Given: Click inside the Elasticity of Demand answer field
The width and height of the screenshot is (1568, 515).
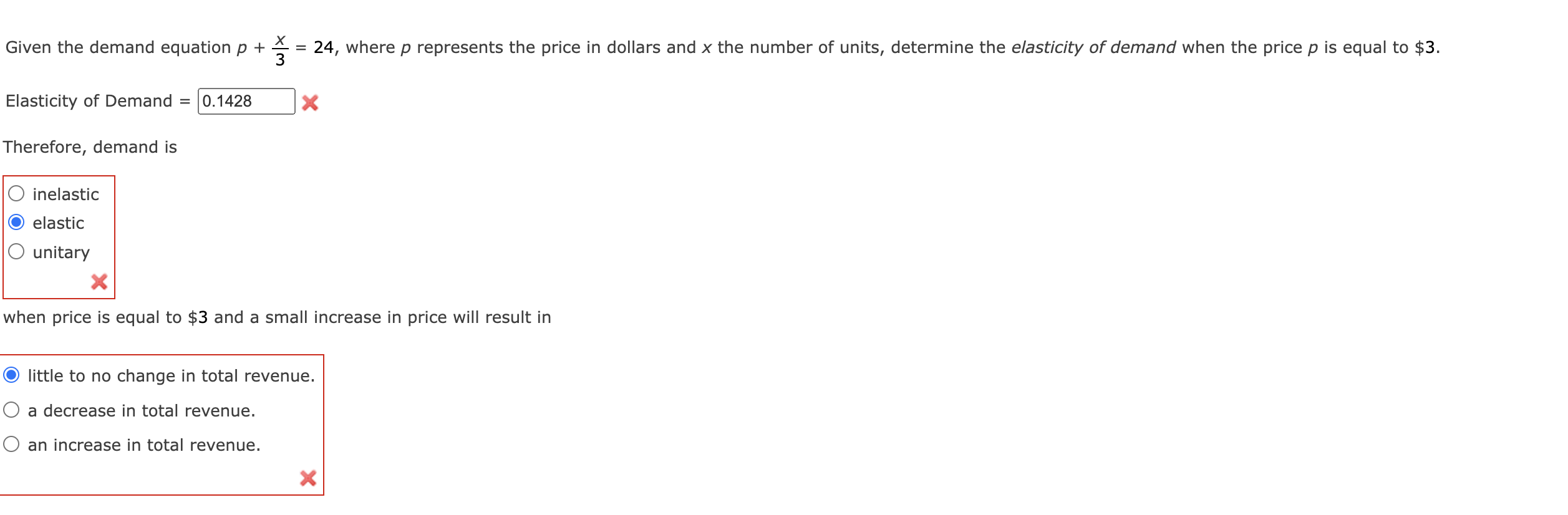Looking at the screenshot, I should 246,101.
